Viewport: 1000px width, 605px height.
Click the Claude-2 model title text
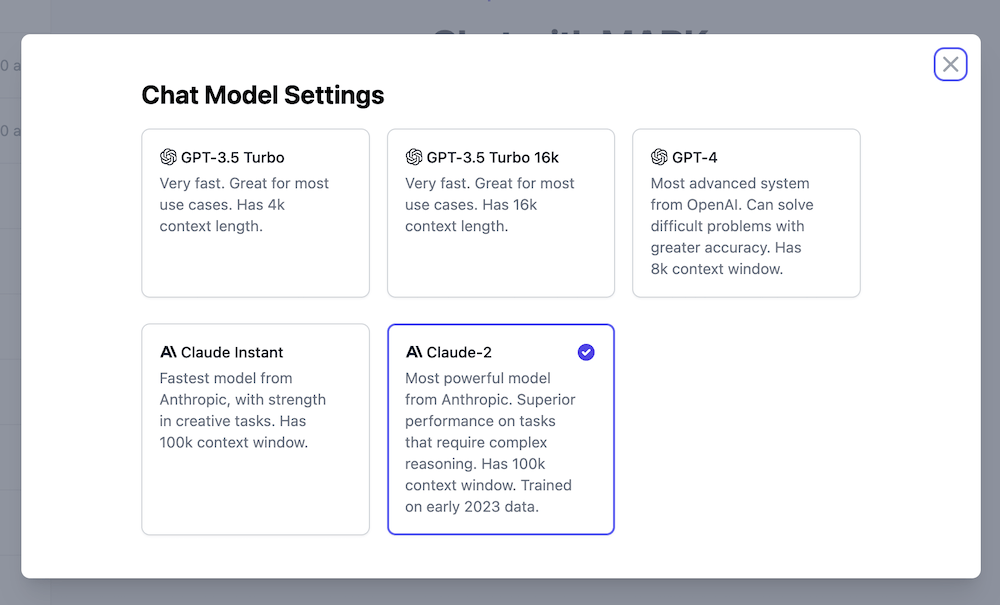point(459,352)
